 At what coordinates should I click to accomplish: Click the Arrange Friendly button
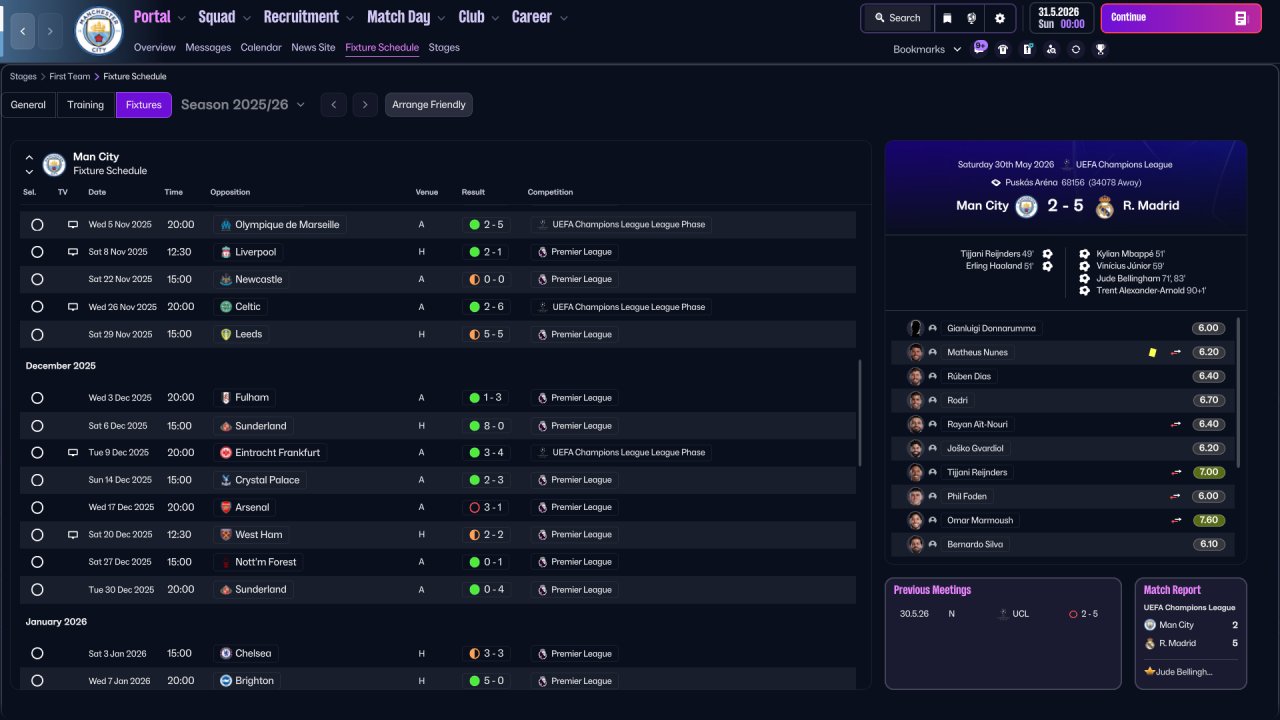click(x=429, y=105)
